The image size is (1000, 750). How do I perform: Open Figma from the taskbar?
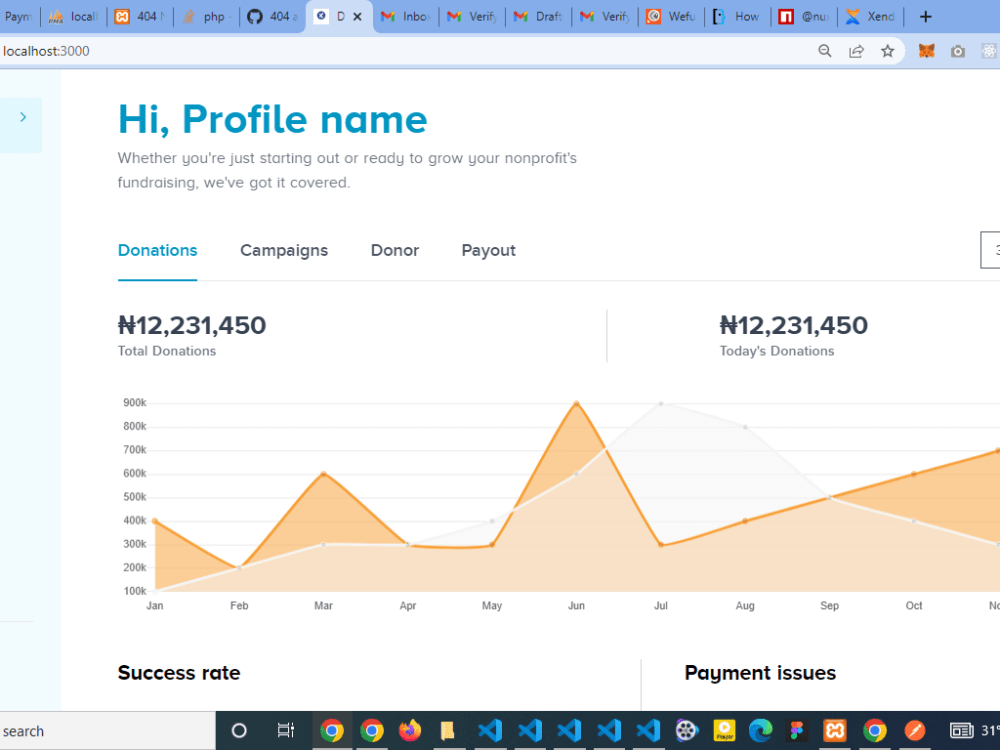click(x=797, y=731)
